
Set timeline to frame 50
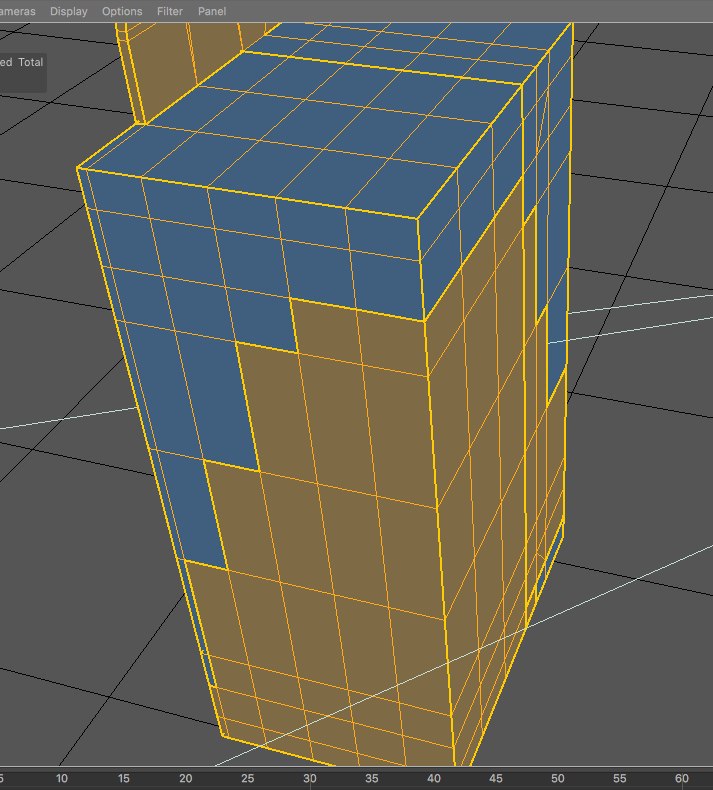click(x=557, y=778)
